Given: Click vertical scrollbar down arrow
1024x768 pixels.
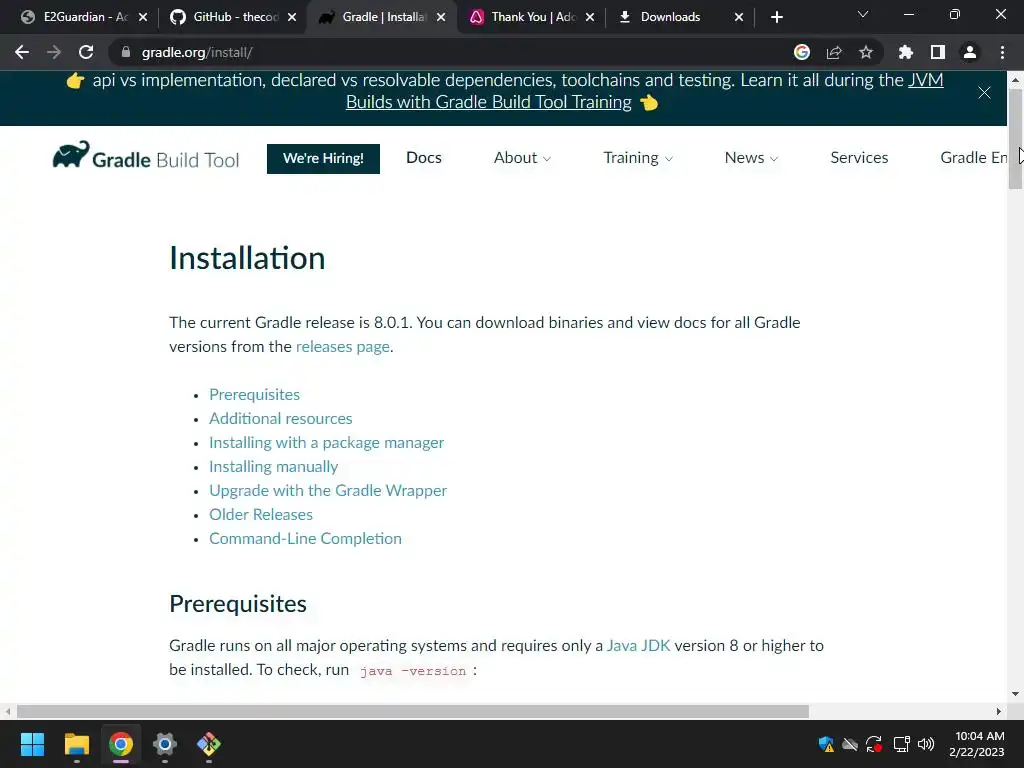Looking at the screenshot, I should click(1015, 694).
